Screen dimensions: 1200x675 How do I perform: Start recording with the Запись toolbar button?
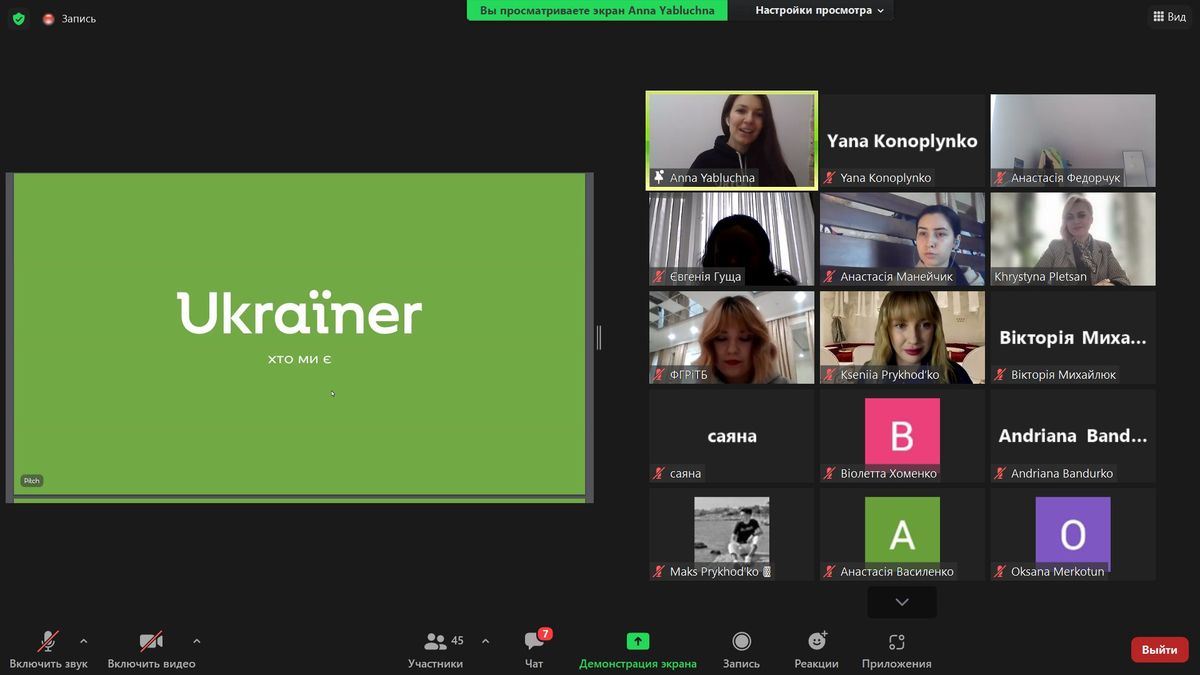pyautogui.click(x=741, y=650)
